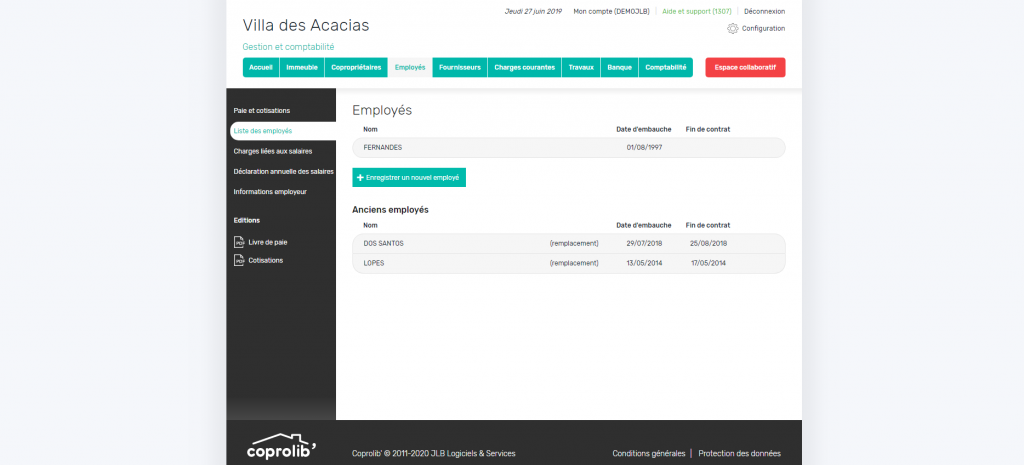Screen dimensions: 1024x465
Task: Go to the Copropriétaires tab
Action: pyautogui.click(x=356, y=67)
